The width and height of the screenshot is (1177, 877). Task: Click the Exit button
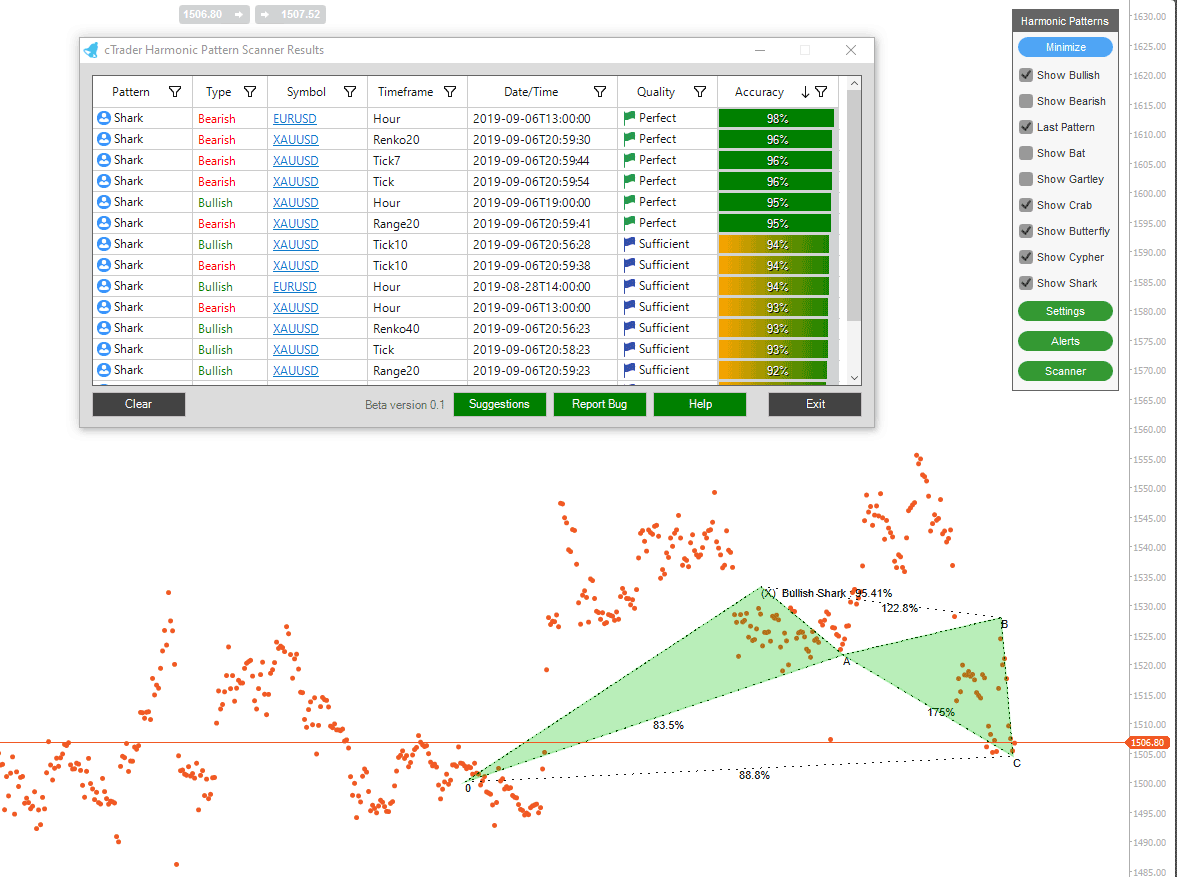pos(815,404)
